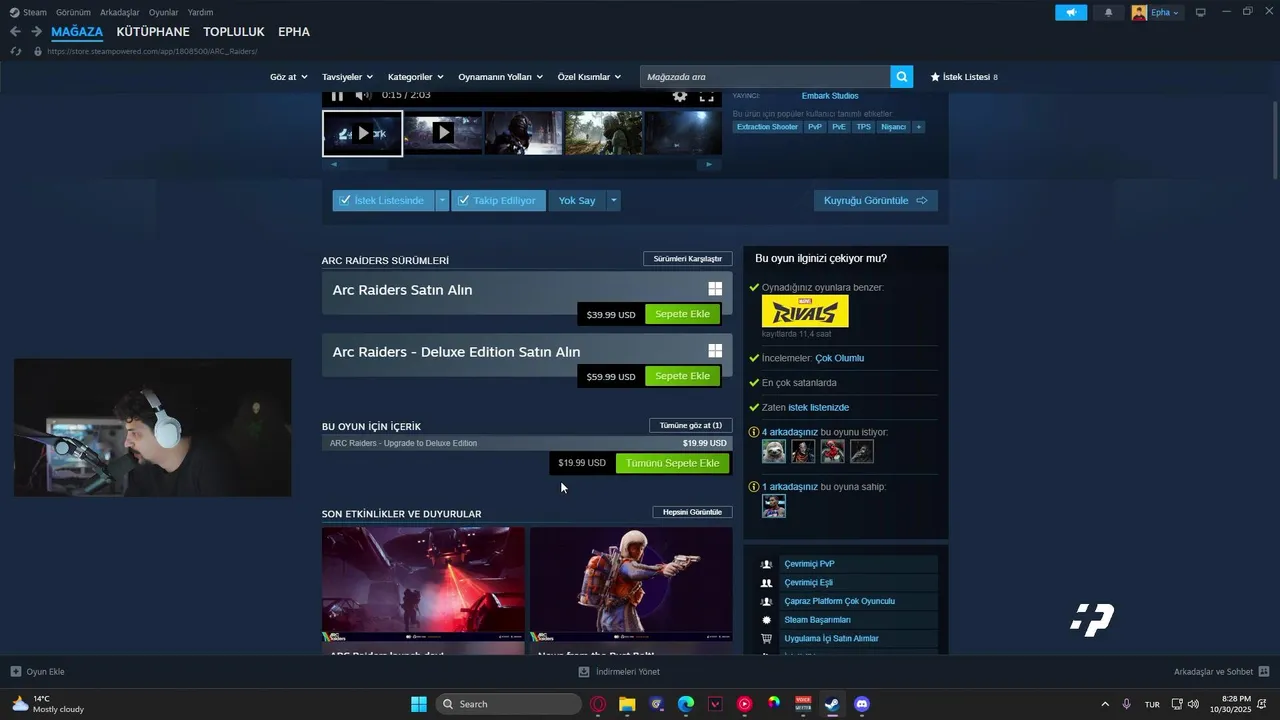Pause the trailer video

337,96
